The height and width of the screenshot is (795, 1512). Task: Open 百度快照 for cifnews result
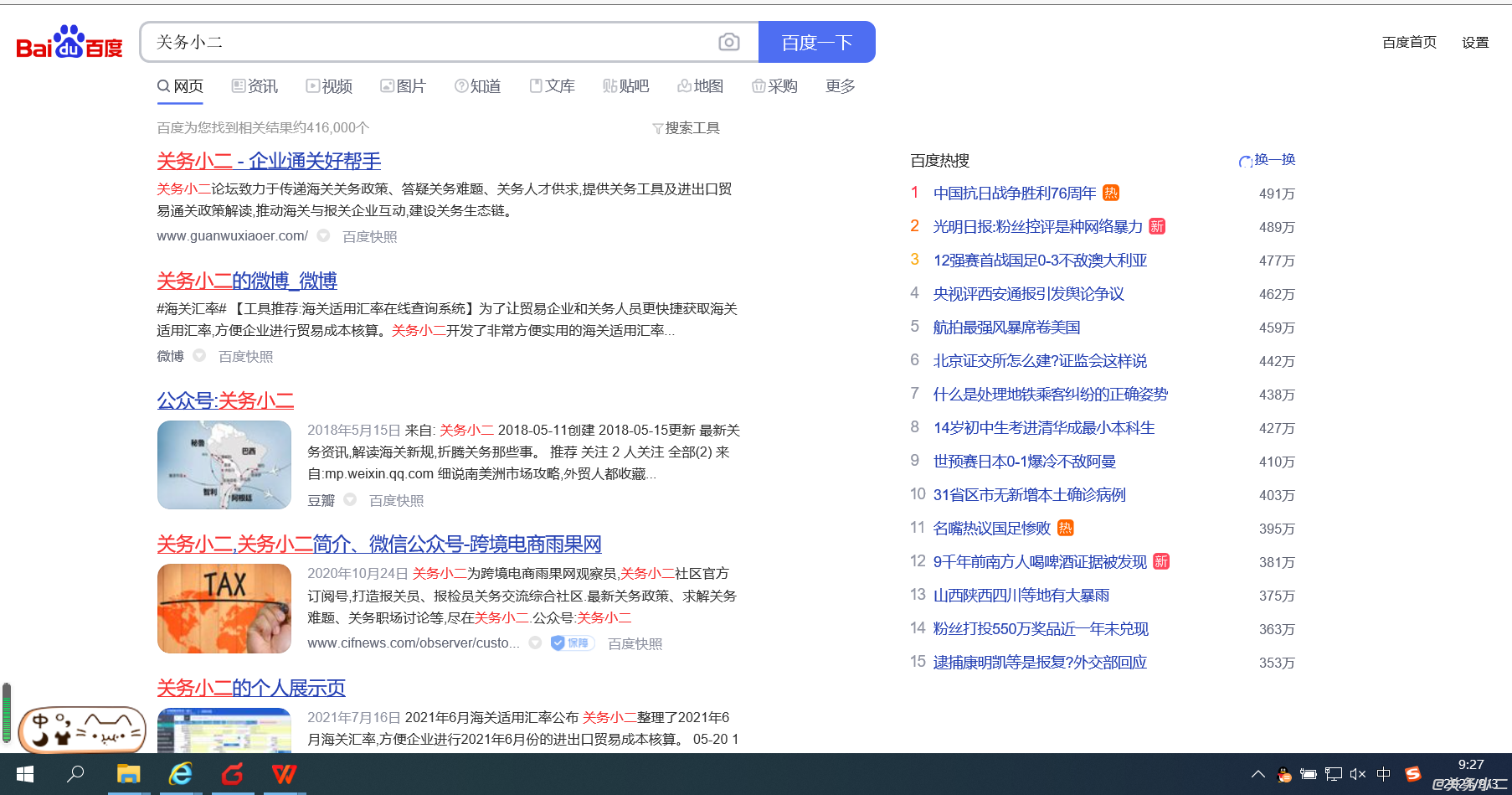coord(635,644)
